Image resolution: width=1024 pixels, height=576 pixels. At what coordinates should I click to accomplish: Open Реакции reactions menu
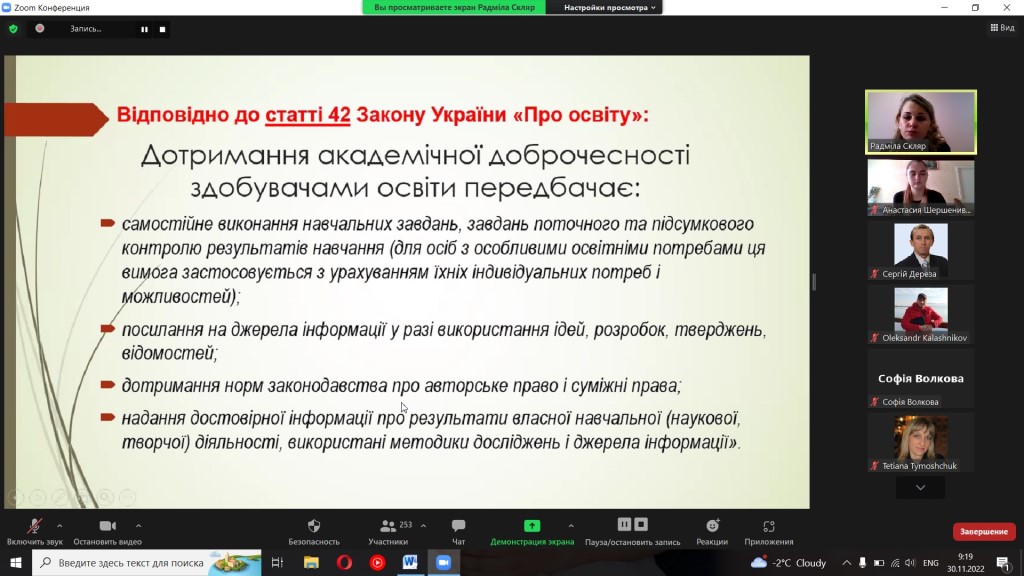coord(712,532)
